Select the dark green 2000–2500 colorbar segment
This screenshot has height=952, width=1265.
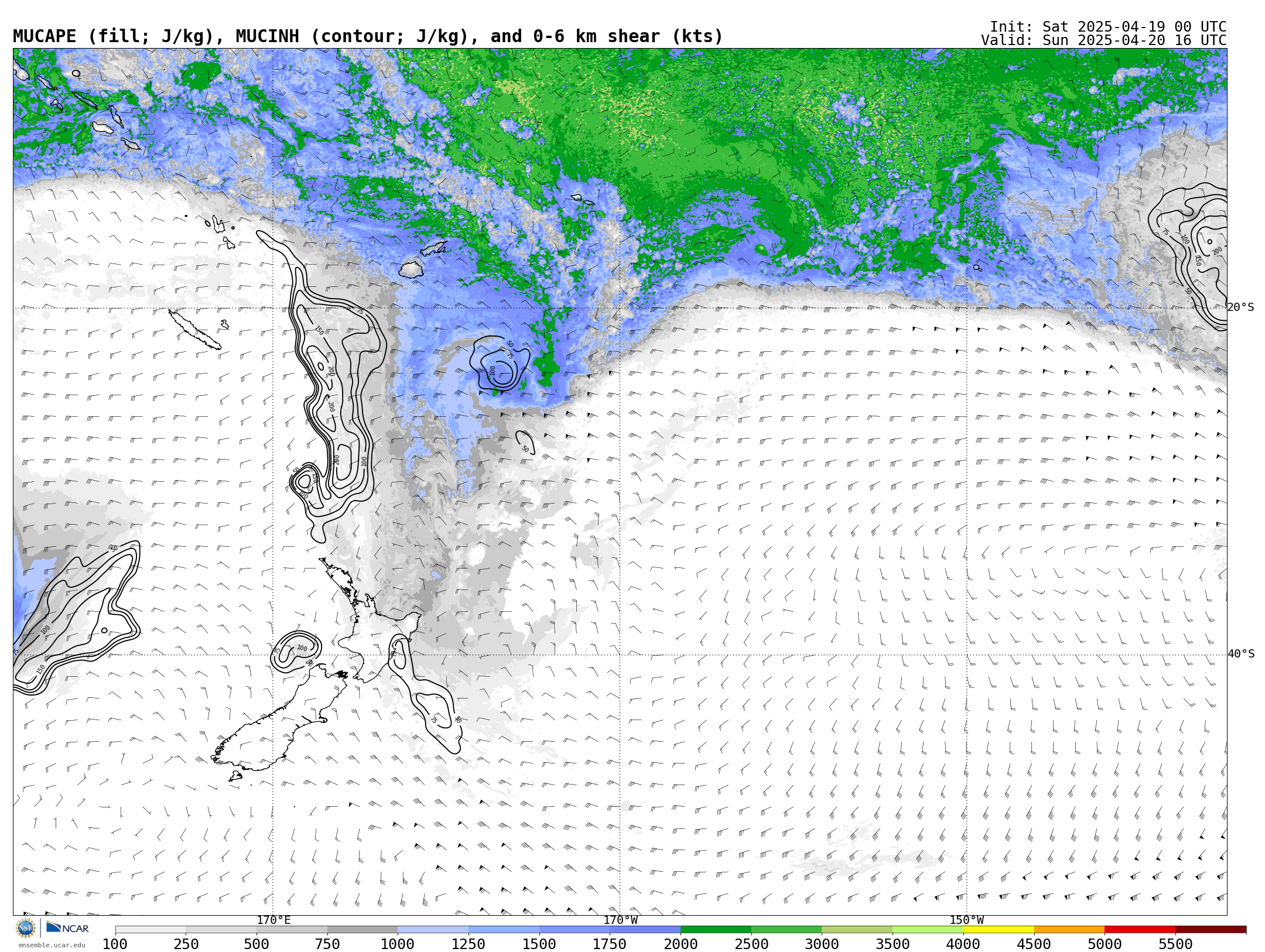(716, 930)
